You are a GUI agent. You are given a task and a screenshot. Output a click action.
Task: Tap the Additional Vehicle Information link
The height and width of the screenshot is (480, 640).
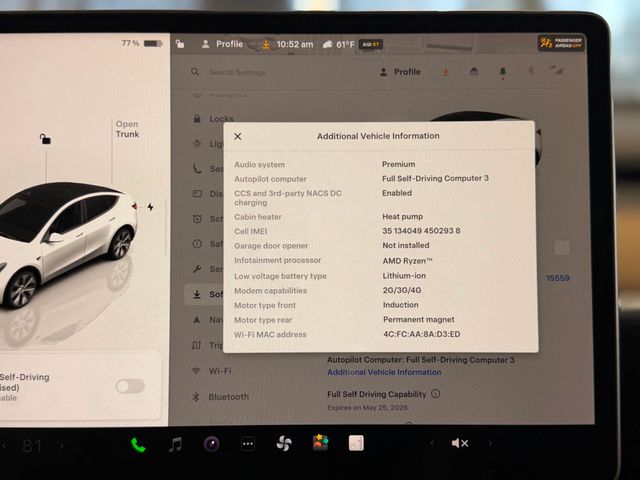pos(384,372)
